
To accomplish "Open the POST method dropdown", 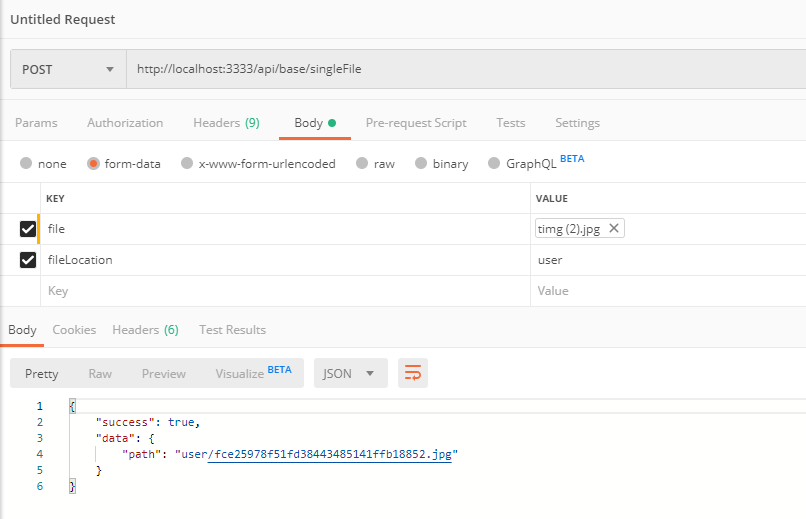I will point(68,69).
